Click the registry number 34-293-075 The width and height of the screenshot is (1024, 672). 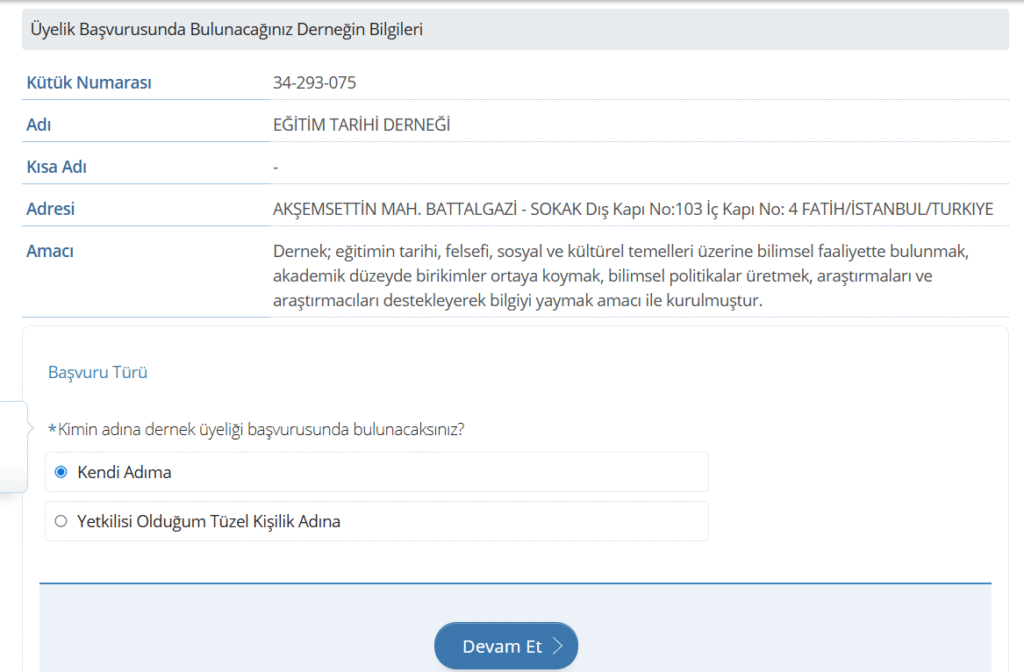(314, 82)
